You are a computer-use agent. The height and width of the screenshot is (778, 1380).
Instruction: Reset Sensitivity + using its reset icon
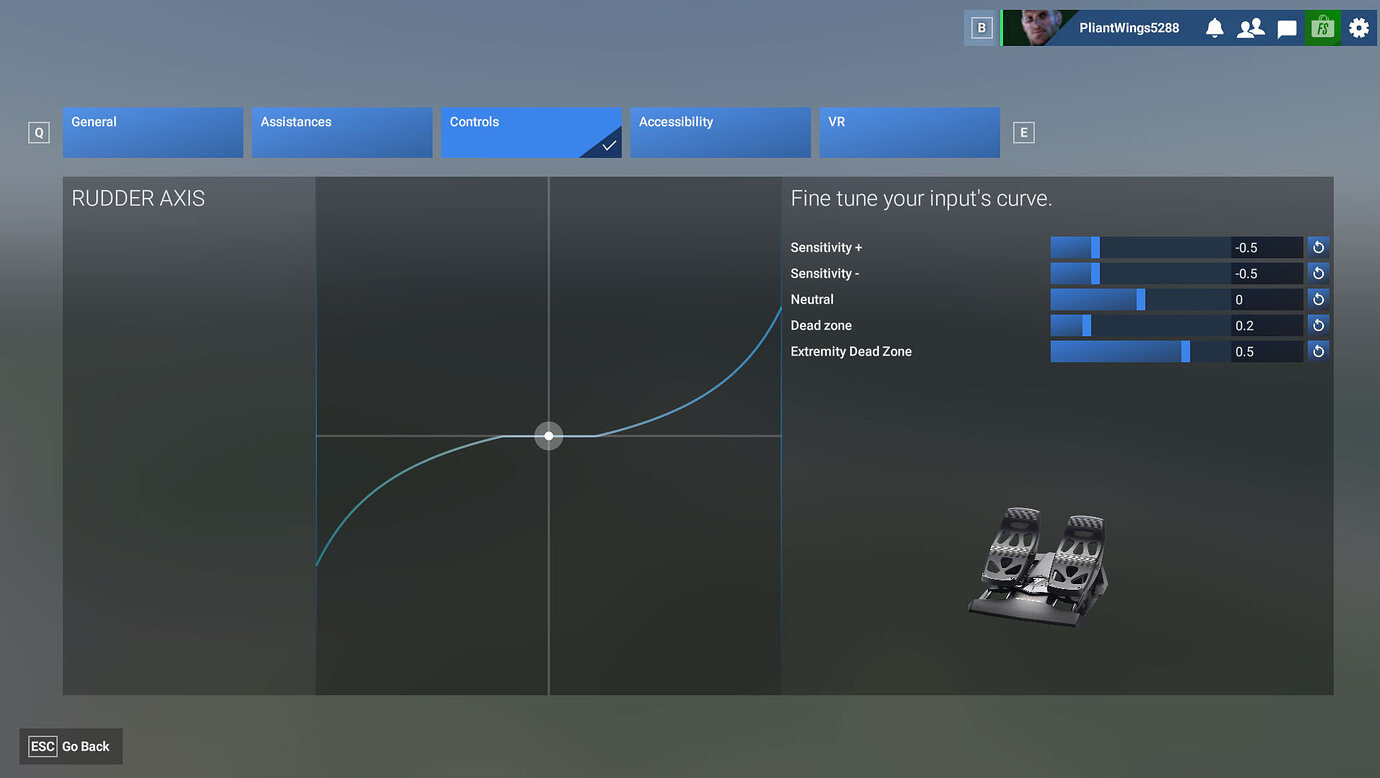pyautogui.click(x=1317, y=247)
